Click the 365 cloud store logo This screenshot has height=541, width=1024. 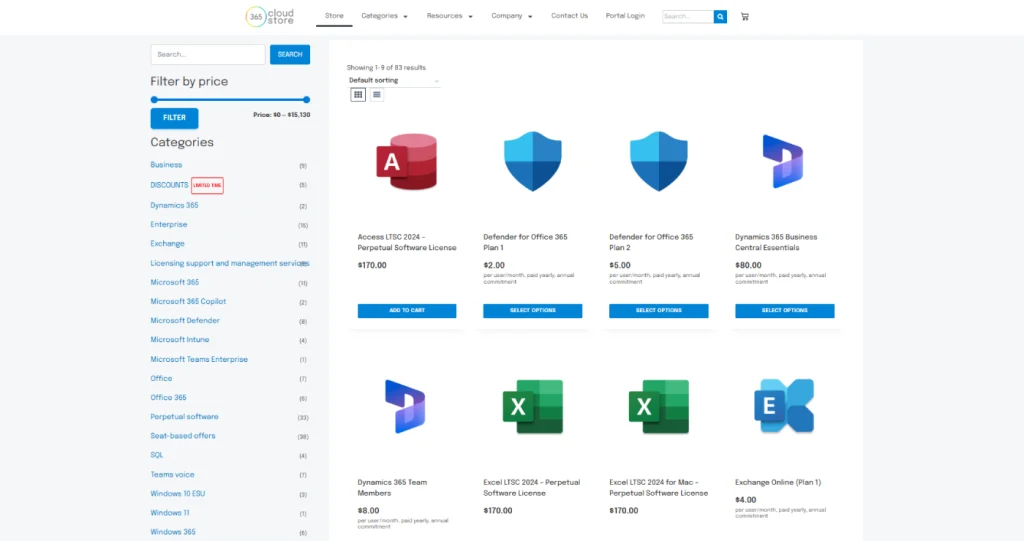[x=270, y=16]
